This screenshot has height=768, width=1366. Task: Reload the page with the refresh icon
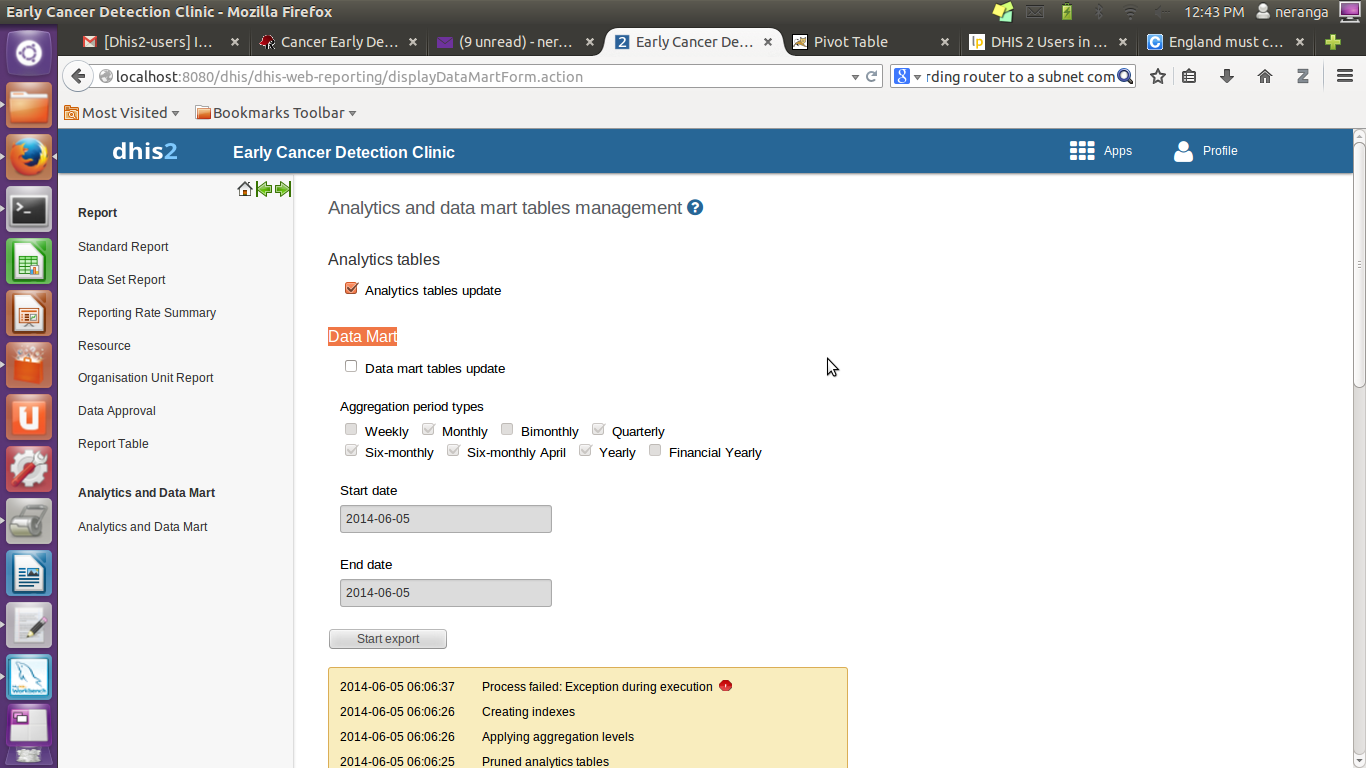tap(871, 76)
